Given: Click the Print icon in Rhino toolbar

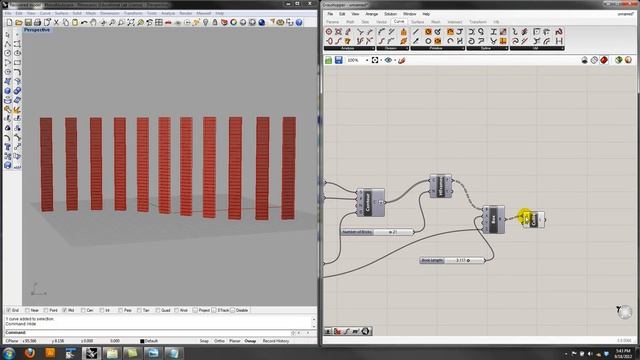Looking at the screenshot, I should [37, 22].
